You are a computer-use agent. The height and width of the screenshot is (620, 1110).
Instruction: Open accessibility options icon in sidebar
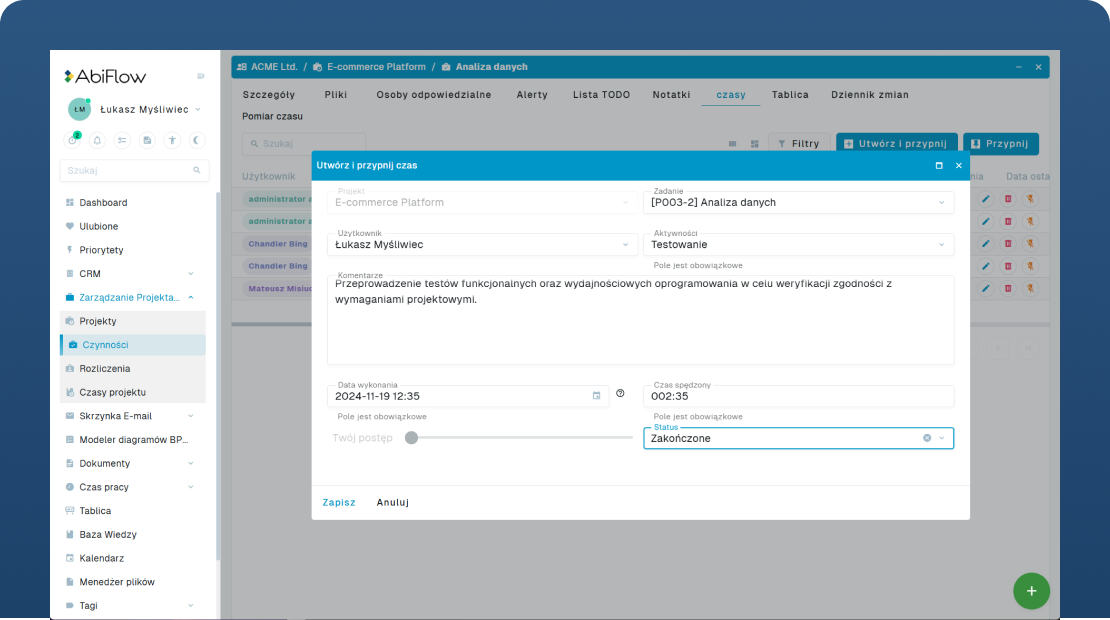[x=172, y=141]
